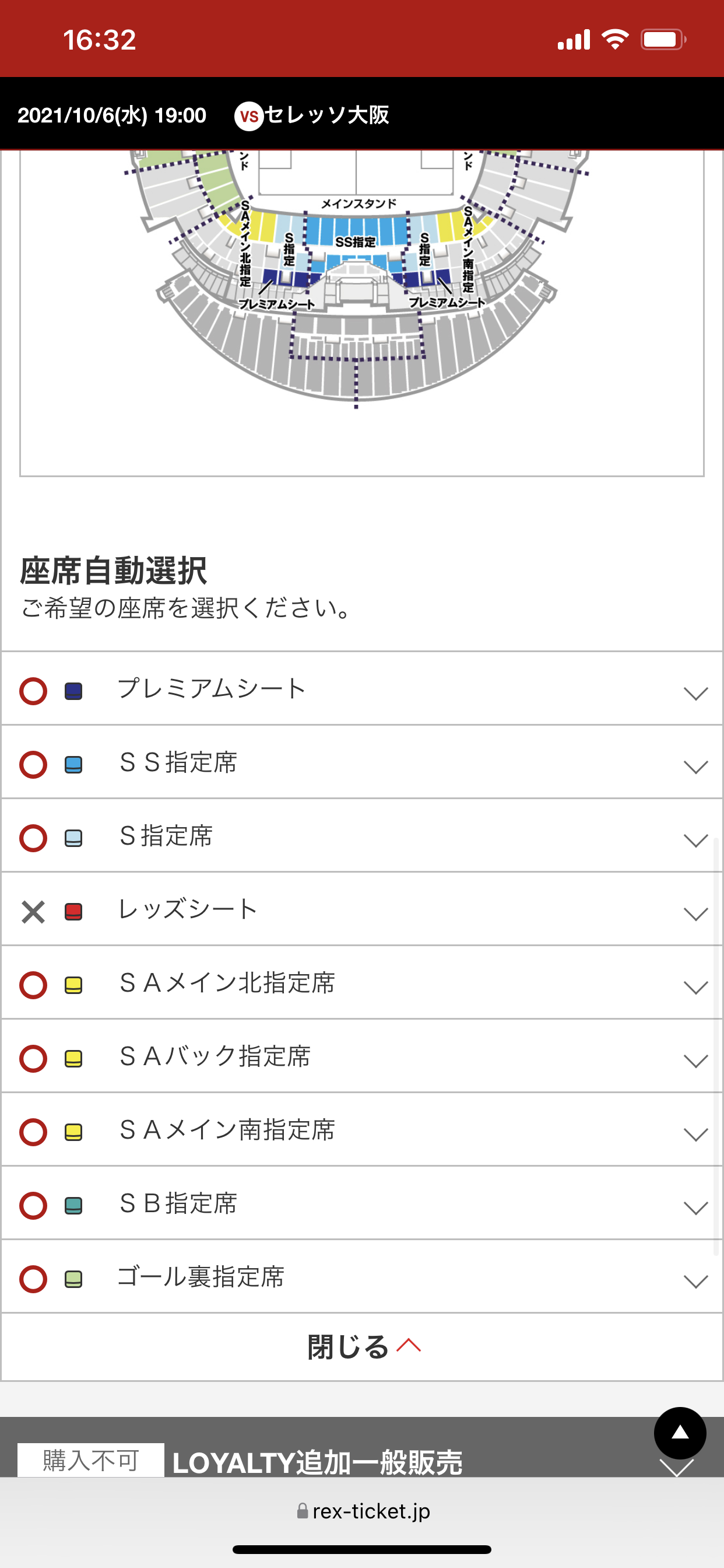724x1568 pixels.
Task: Click the red circle availability icon for プレミアムシート
Action: tap(33, 691)
